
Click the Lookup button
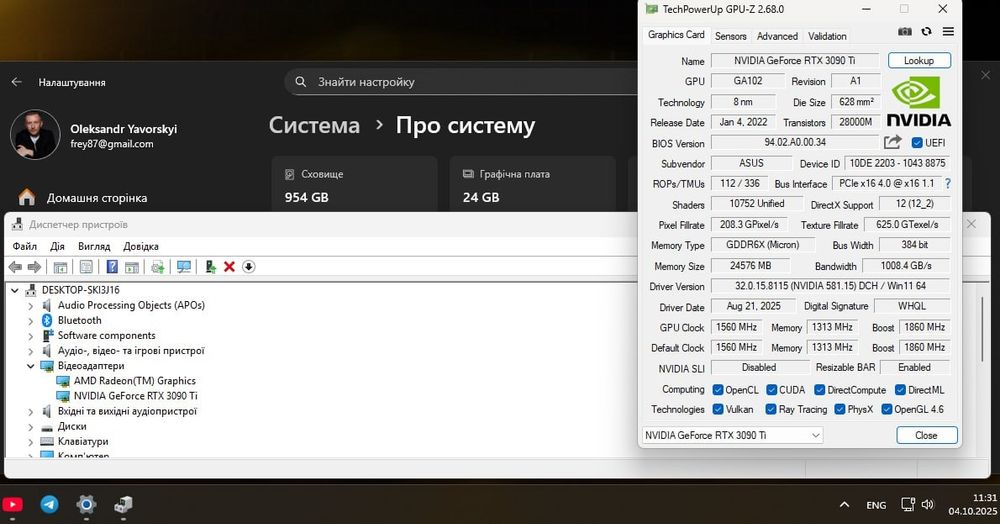pyautogui.click(x=919, y=61)
